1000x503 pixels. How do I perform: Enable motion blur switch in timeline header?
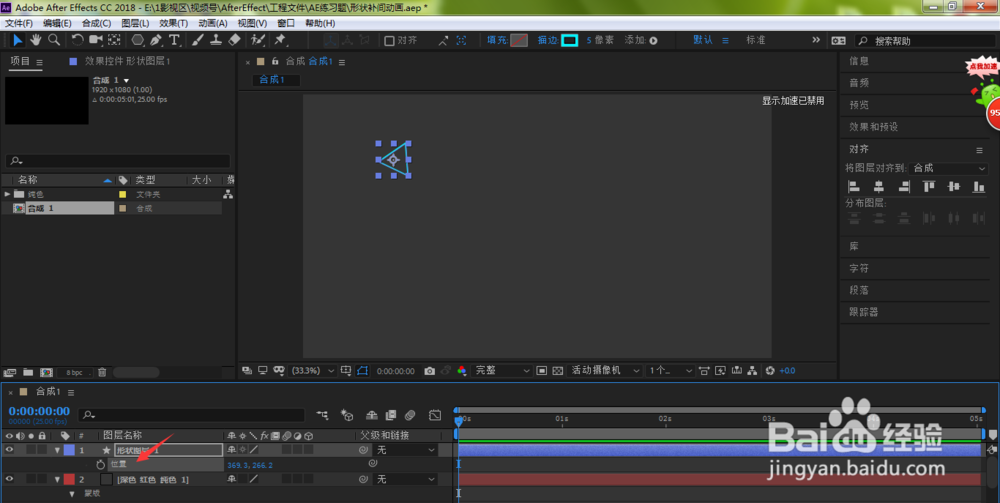pyautogui.click(x=410, y=415)
